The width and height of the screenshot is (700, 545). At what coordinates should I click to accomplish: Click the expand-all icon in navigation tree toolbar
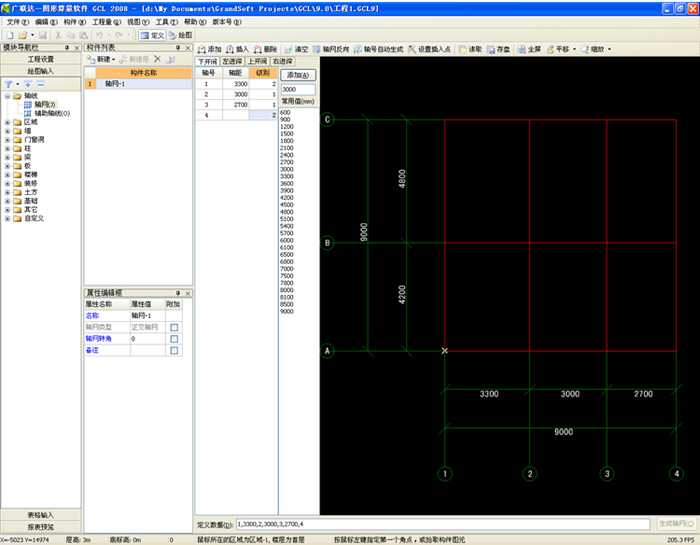(x=28, y=84)
